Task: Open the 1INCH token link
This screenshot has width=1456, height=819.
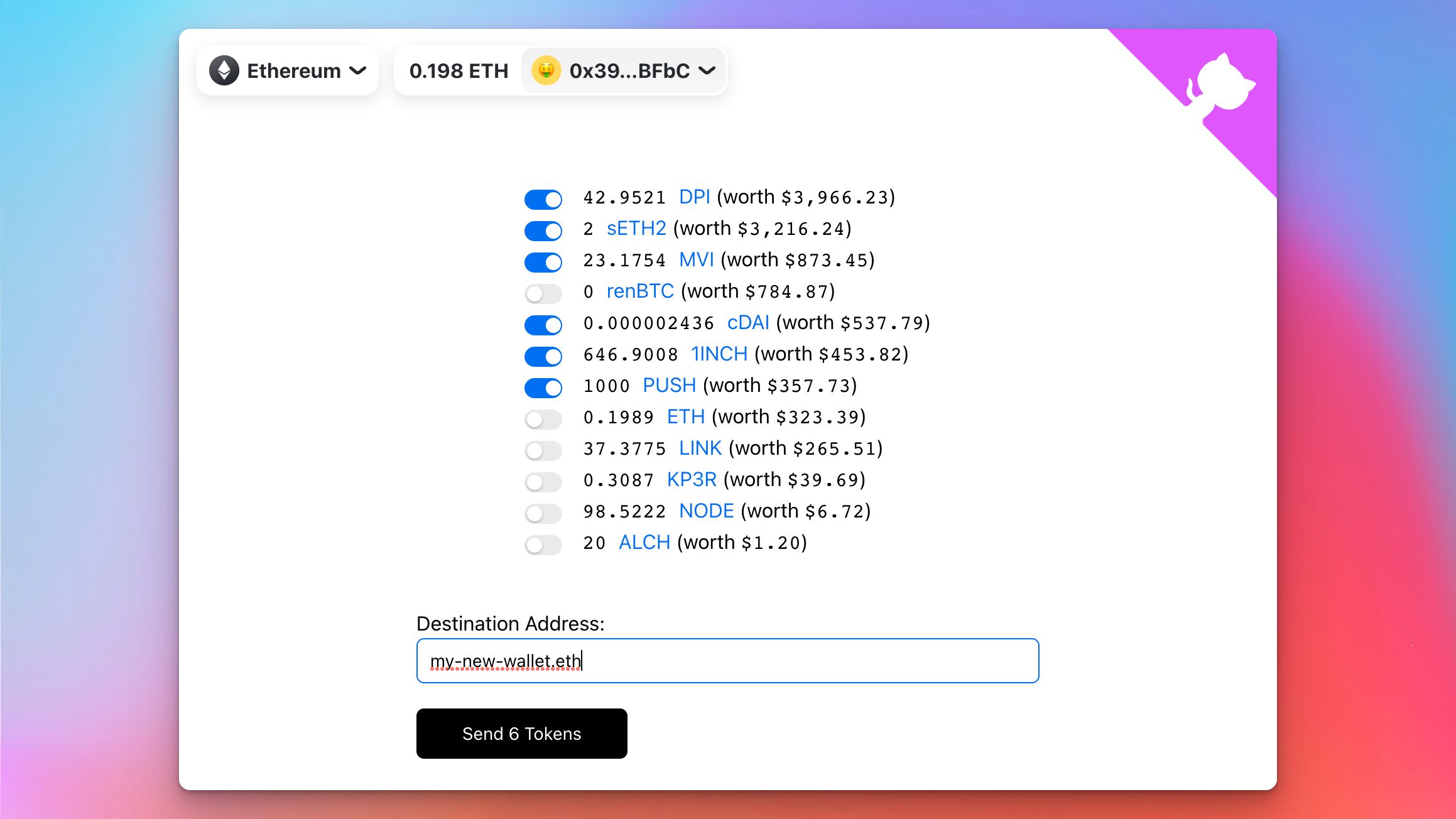Action: pos(719,354)
